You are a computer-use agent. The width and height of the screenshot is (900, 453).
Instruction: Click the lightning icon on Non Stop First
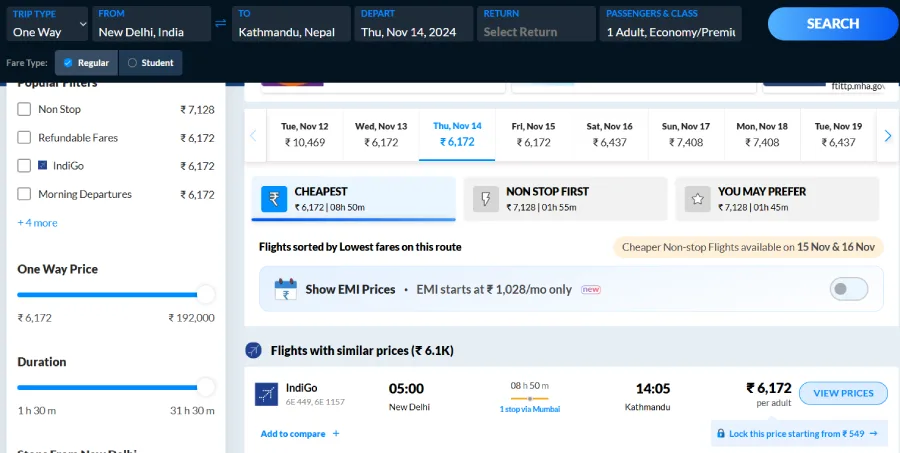[x=485, y=199]
